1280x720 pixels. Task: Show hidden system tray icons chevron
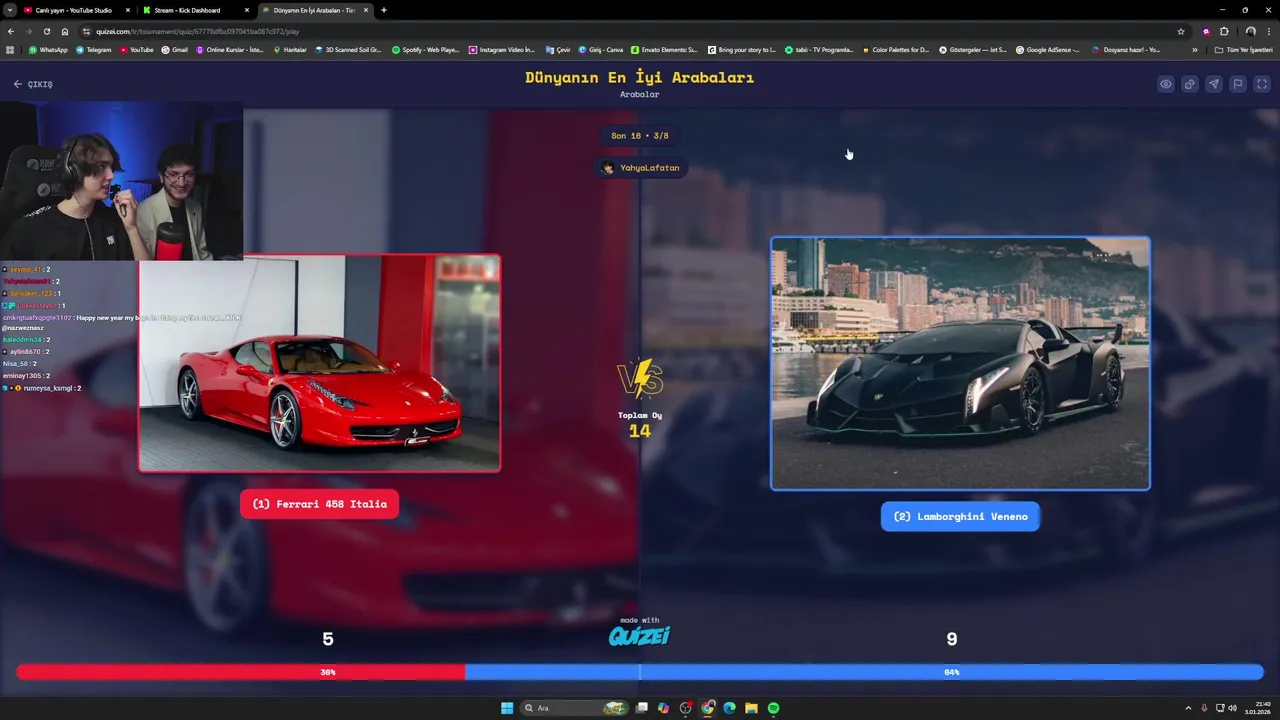coord(1188,708)
